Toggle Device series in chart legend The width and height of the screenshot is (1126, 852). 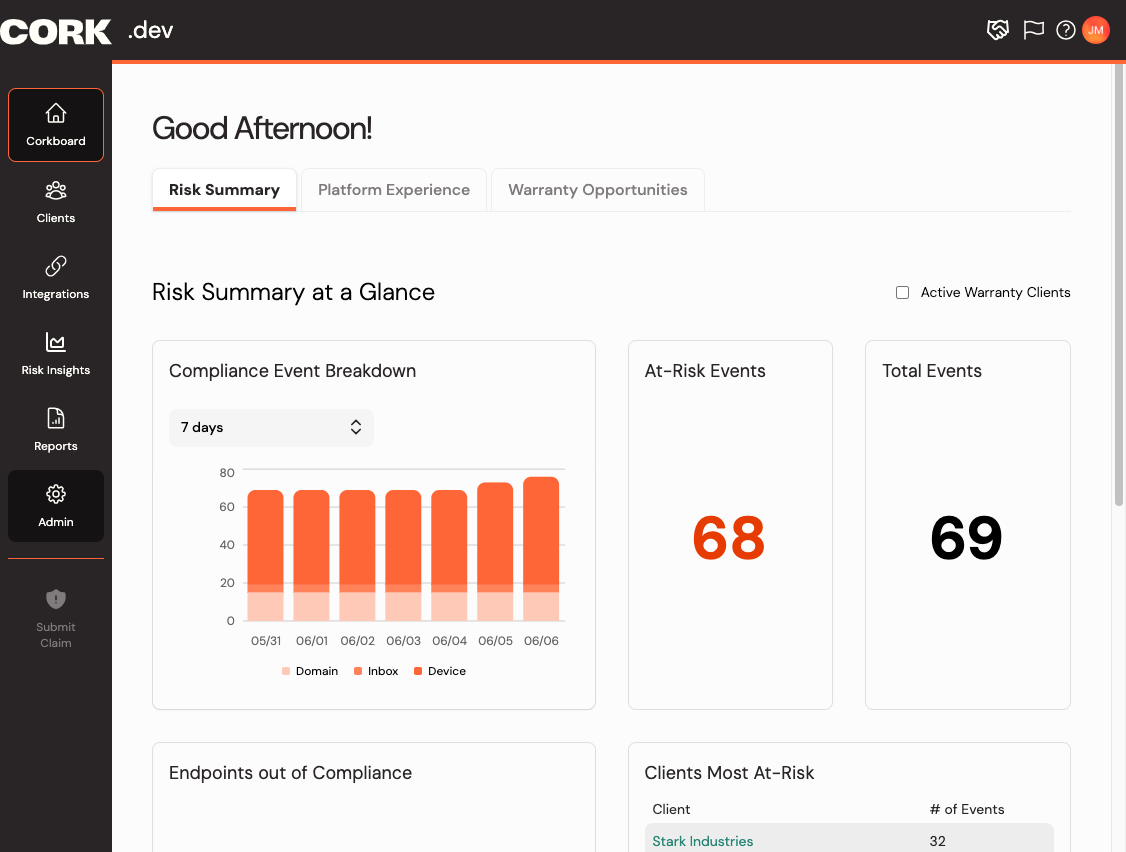439,671
